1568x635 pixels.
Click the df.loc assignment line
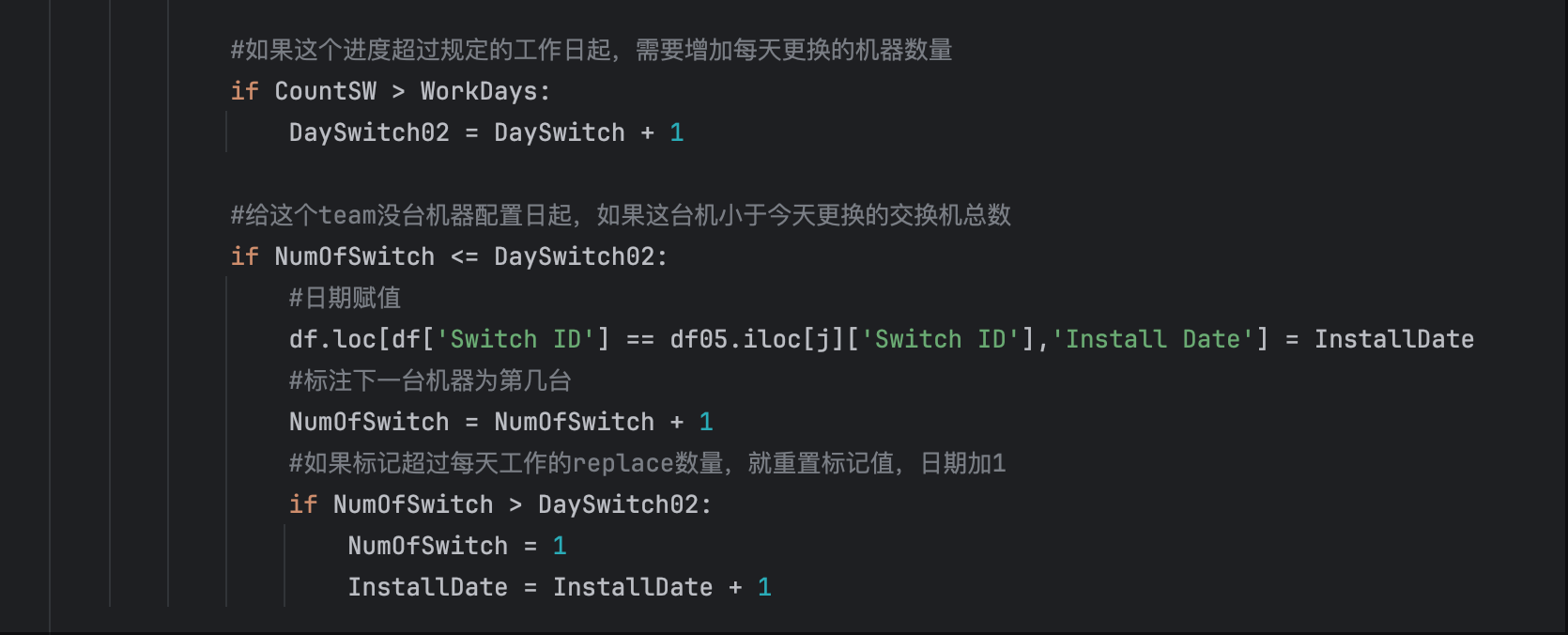(882, 339)
